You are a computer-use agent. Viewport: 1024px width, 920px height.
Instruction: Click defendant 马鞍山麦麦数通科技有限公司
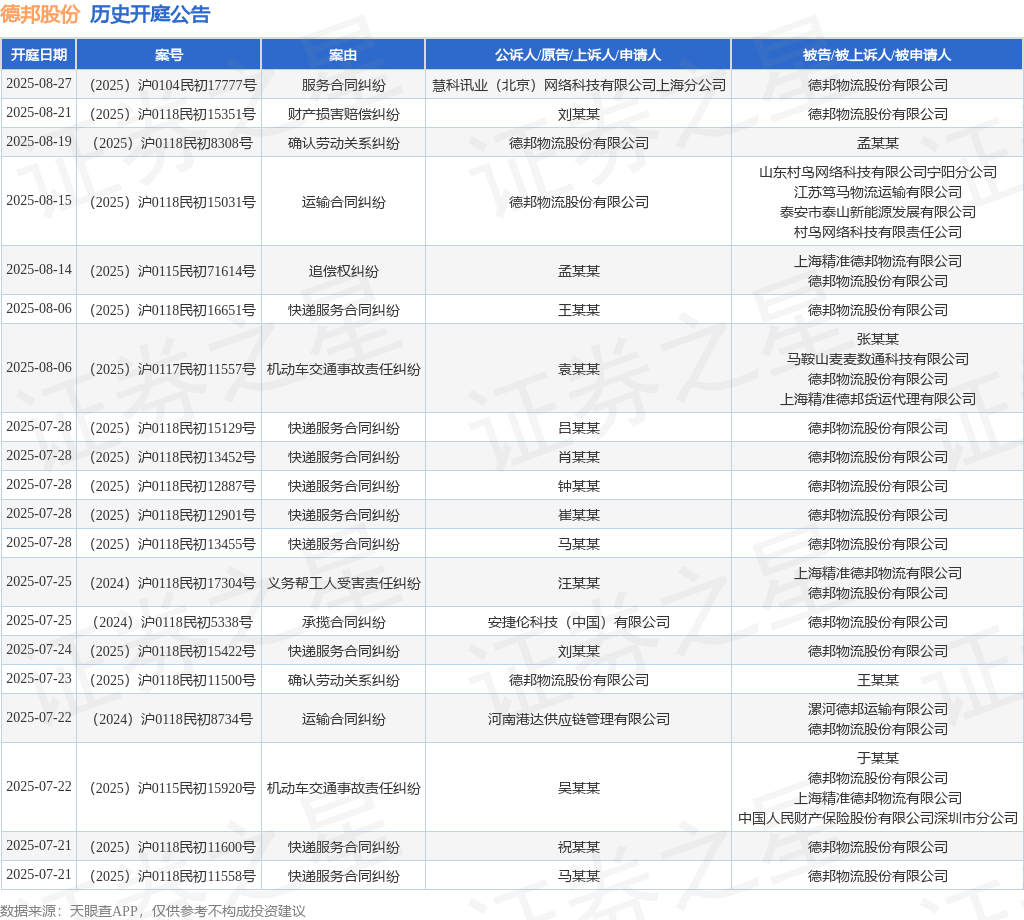pos(878,358)
